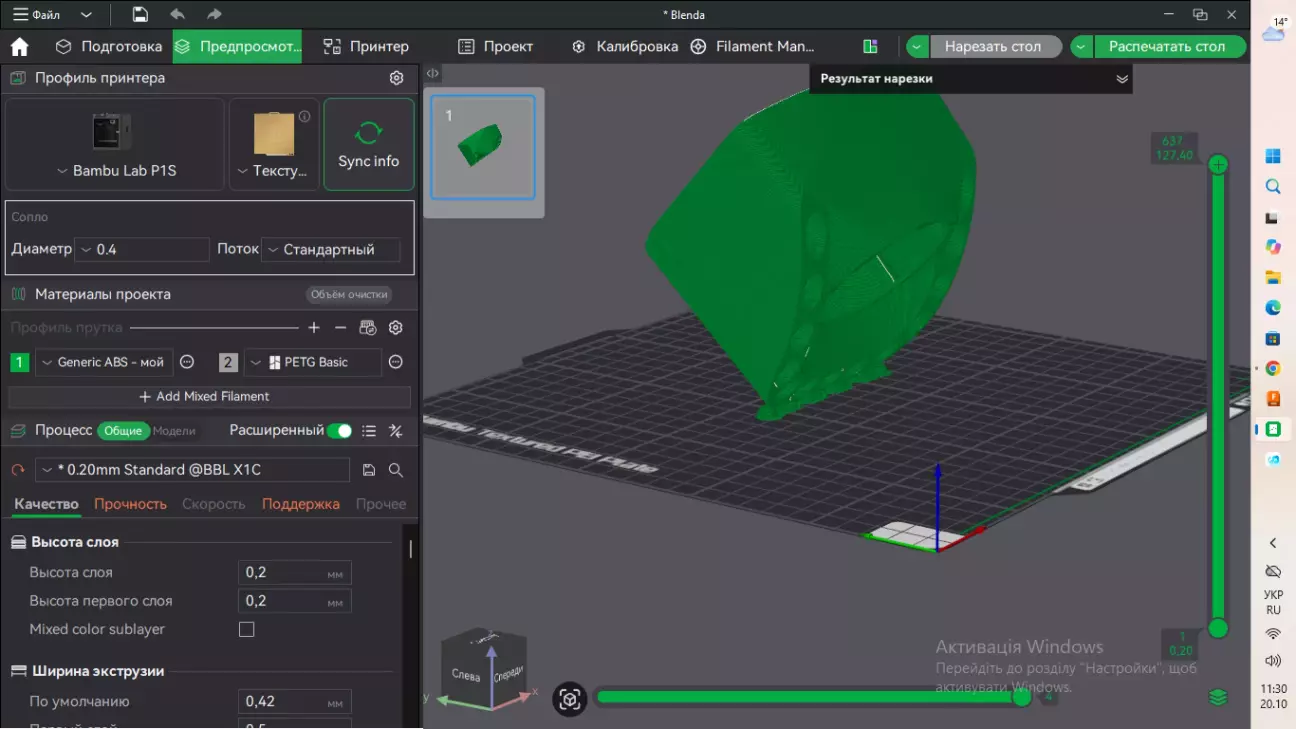Save the project with the floppy disk icon
1296x729 pixels.
[140, 15]
